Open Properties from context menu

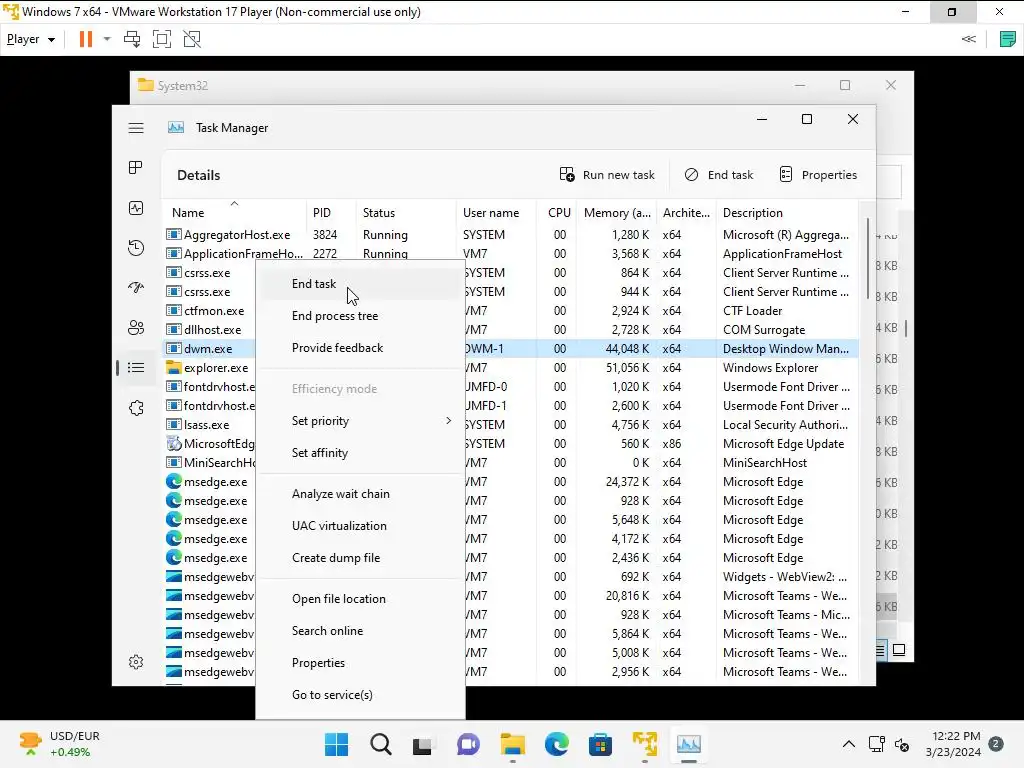360,664
